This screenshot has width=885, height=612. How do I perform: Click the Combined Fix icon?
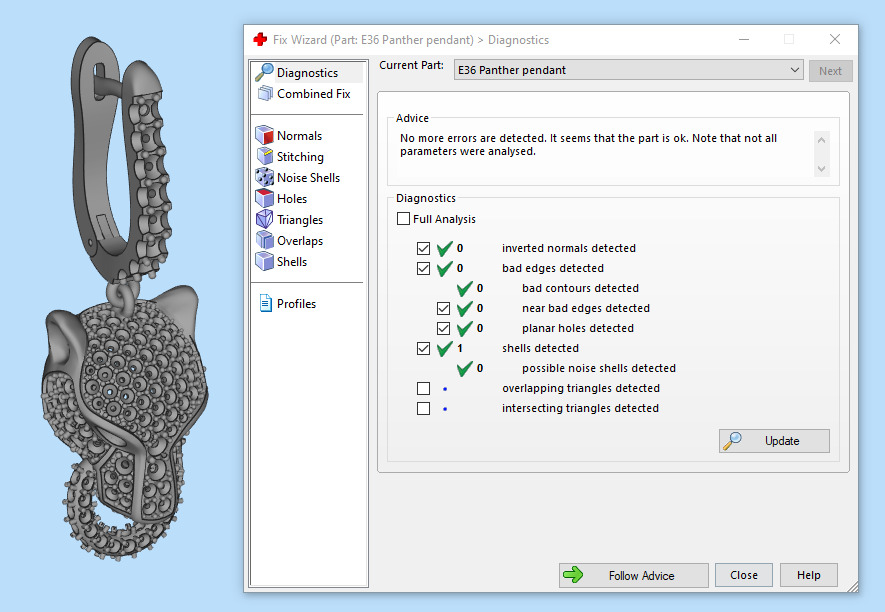(x=265, y=93)
